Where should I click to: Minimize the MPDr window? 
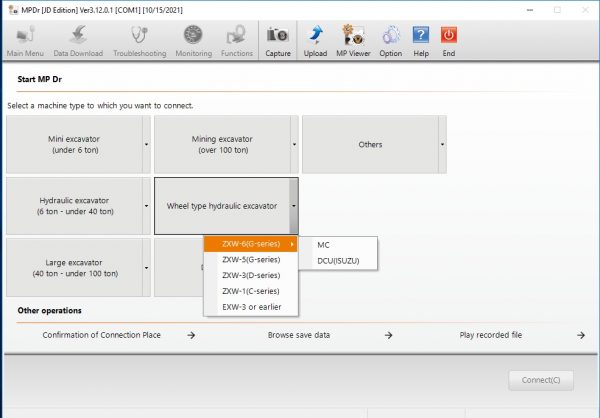(x=530, y=10)
